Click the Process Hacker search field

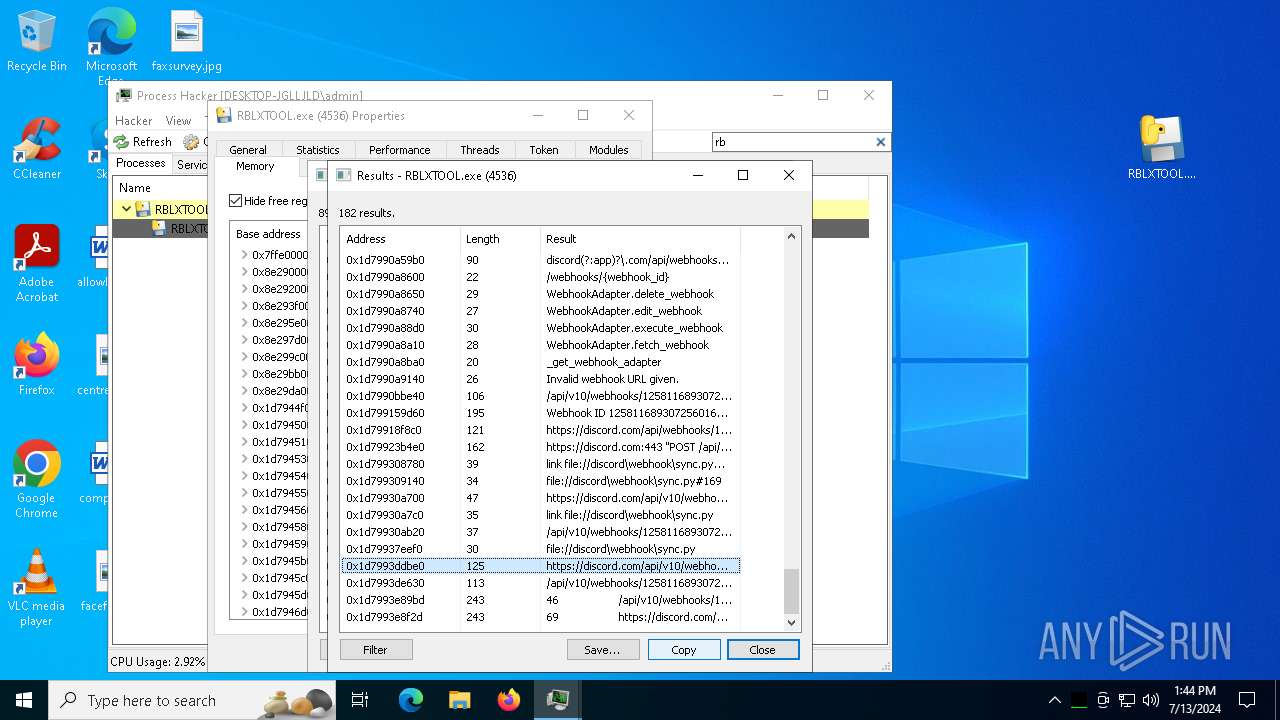tap(792, 142)
